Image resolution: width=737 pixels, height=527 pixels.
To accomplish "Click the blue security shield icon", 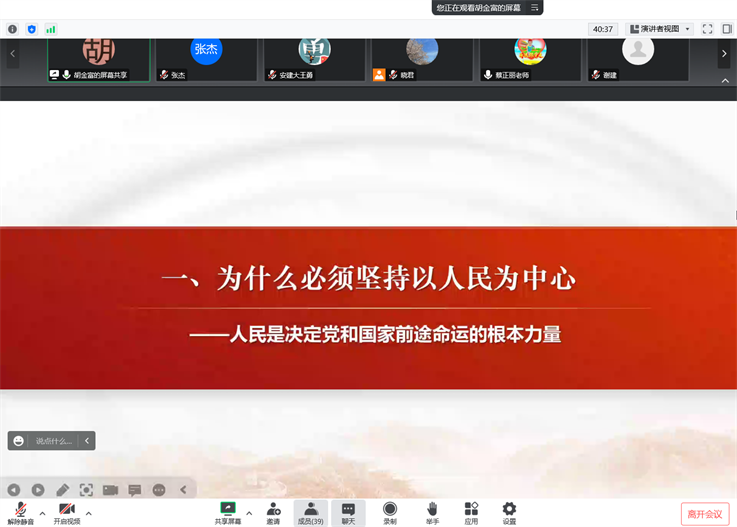I will pos(31,29).
